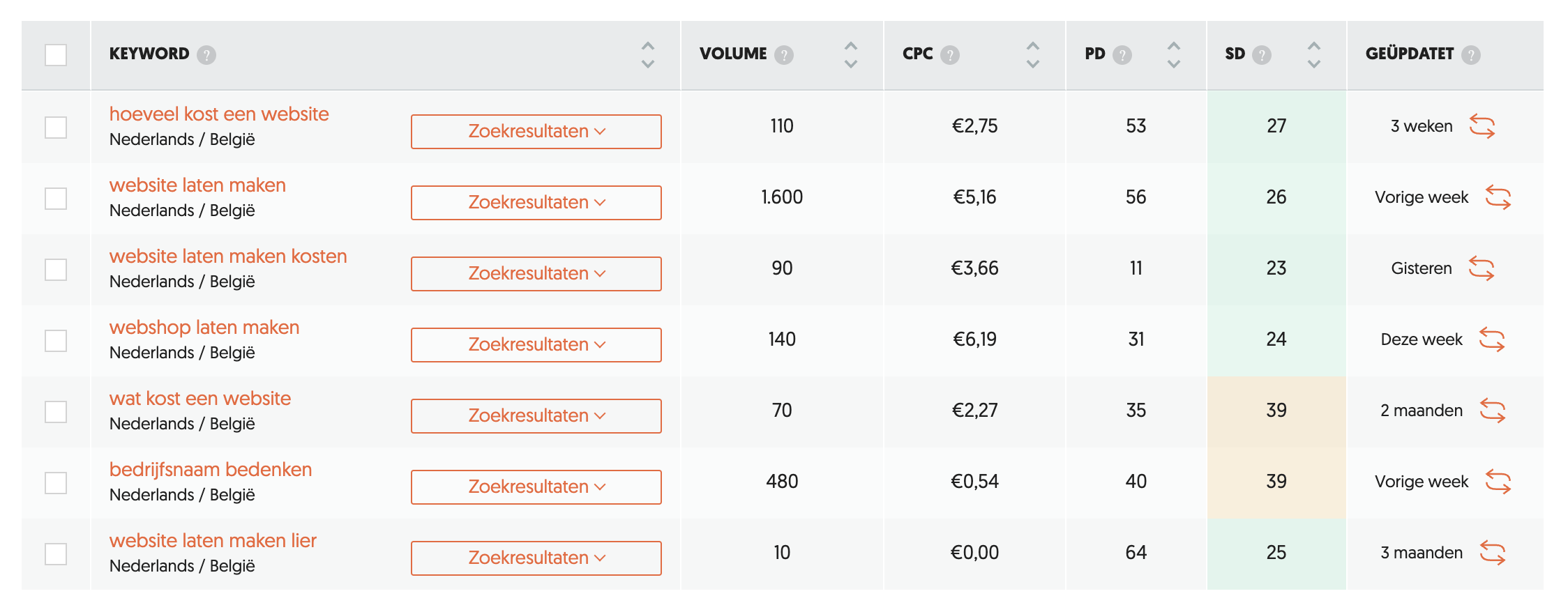
Task: Open Zoekresultaten dropdown for 'wat kost een website'
Action: coord(536,416)
